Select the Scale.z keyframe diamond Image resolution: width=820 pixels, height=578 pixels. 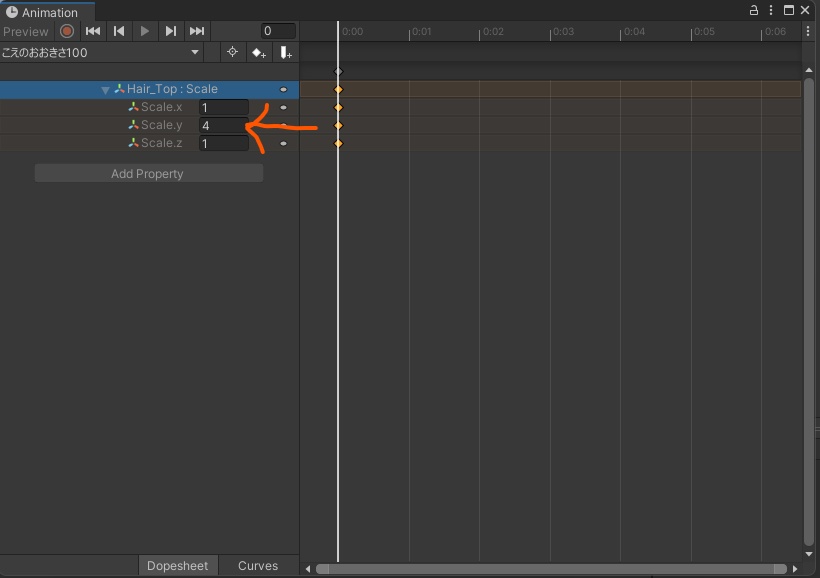tap(338, 143)
